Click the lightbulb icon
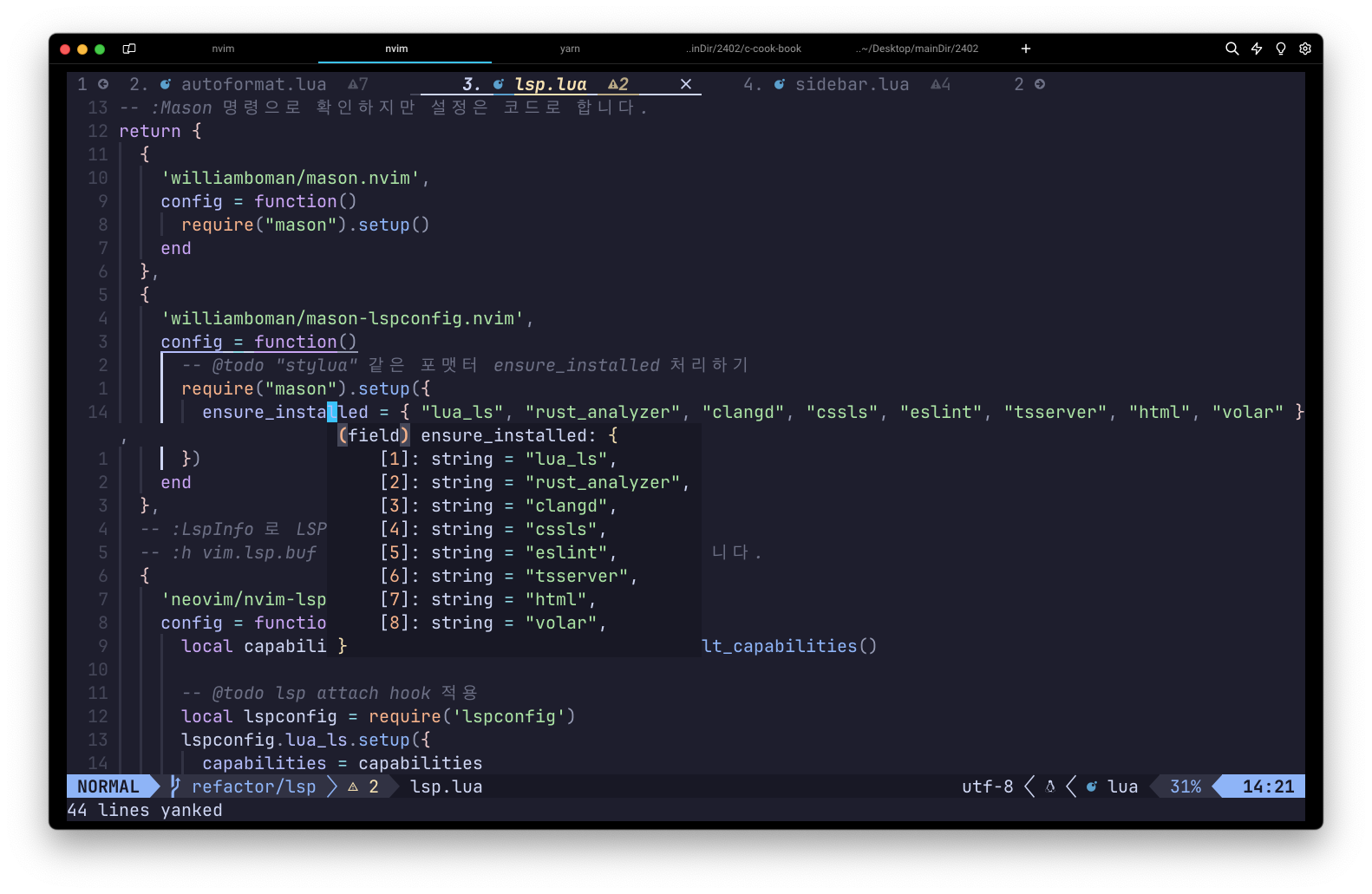Viewport: 1372px width, 894px height. point(1281,49)
